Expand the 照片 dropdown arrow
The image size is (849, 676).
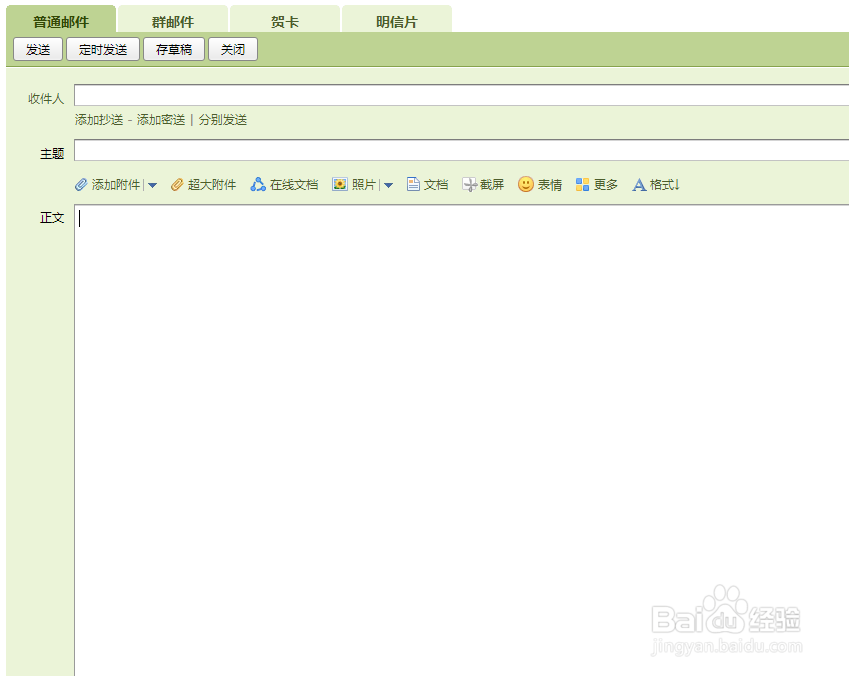click(388, 184)
